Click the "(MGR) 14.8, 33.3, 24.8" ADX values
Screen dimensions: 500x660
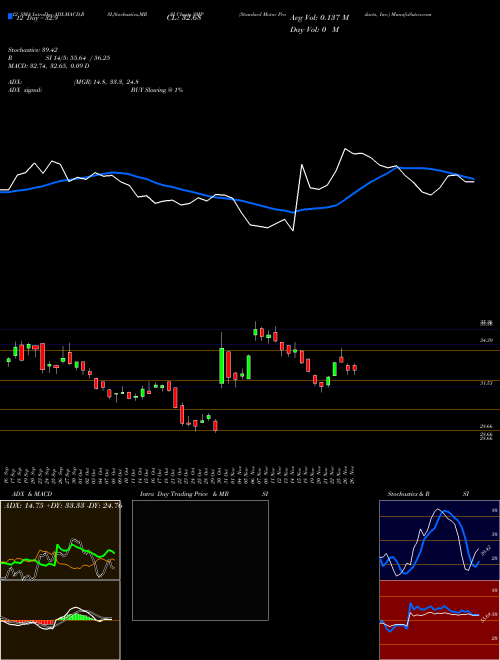point(106,82)
